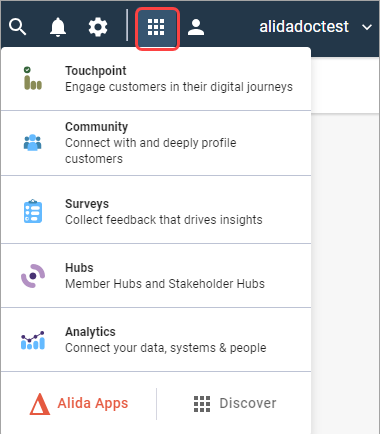Click "Connect your data, systems & people"
This screenshot has width=380, height=434.
point(166,348)
